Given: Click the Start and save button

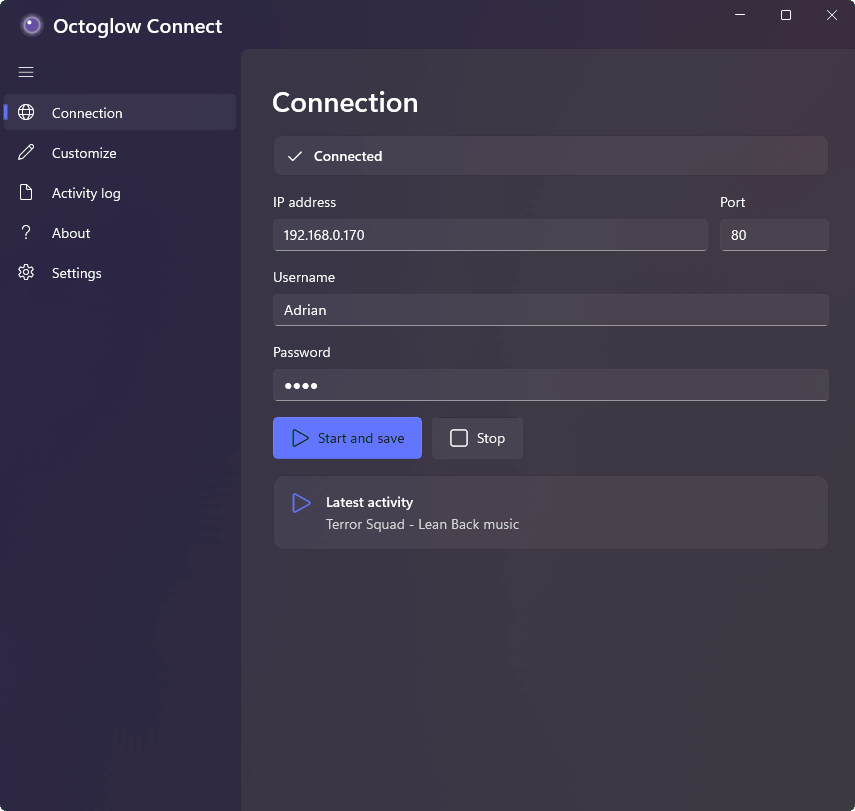Looking at the screenshot, I should point(347,438).
